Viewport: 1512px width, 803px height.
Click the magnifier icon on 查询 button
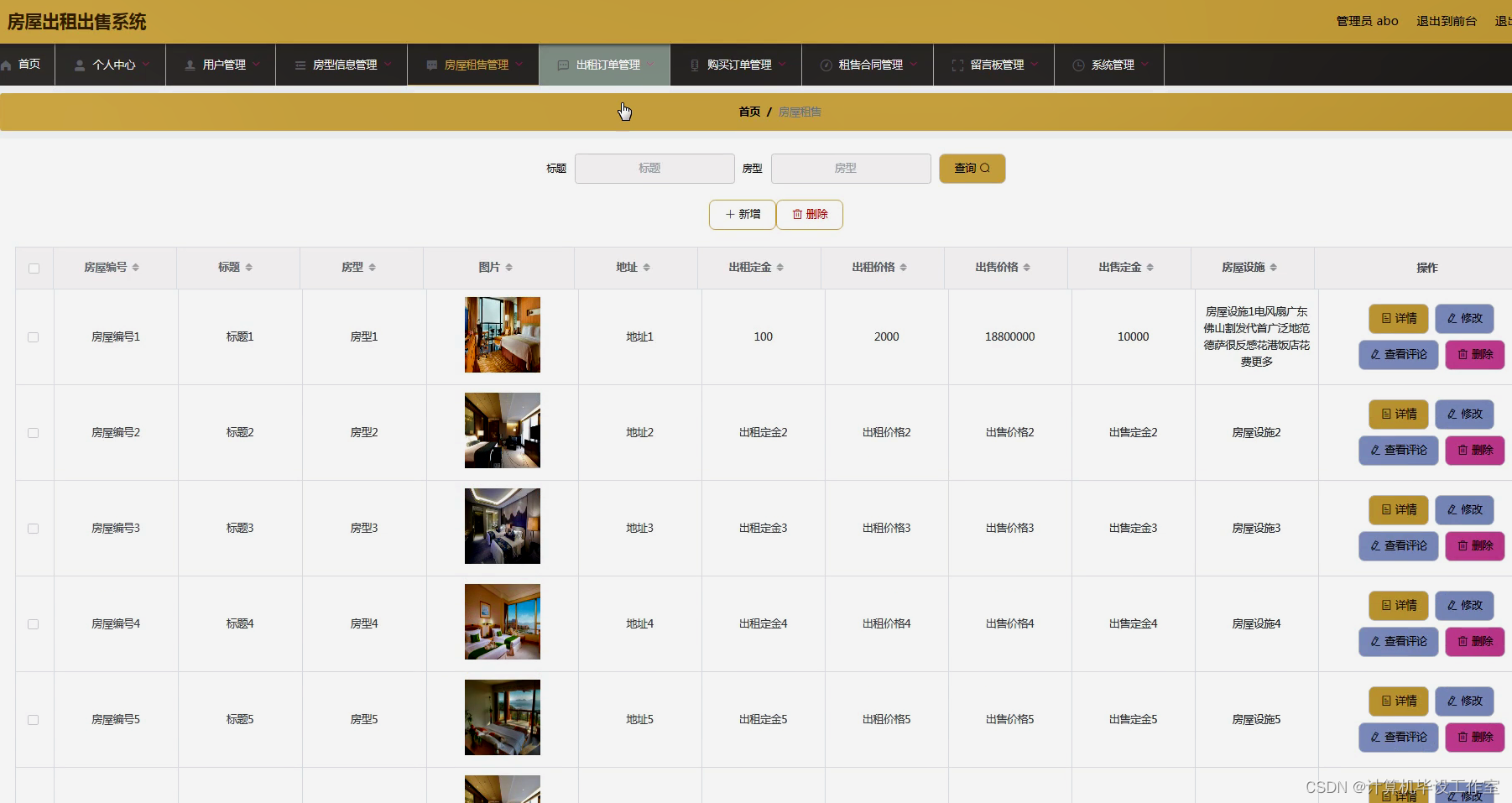[x=985, y=168]
